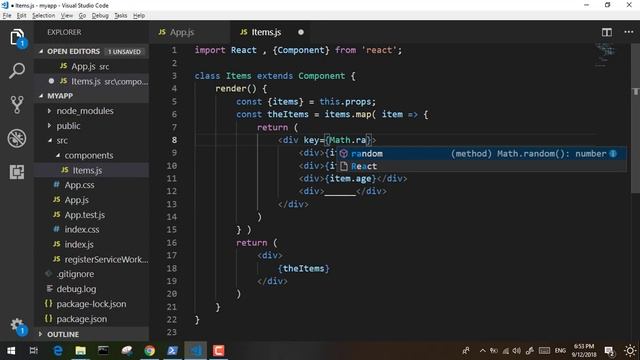Open package-lock.json in the file tree
Image resolution: width=640 pixels, height=360 pixels.
[91, 304]
